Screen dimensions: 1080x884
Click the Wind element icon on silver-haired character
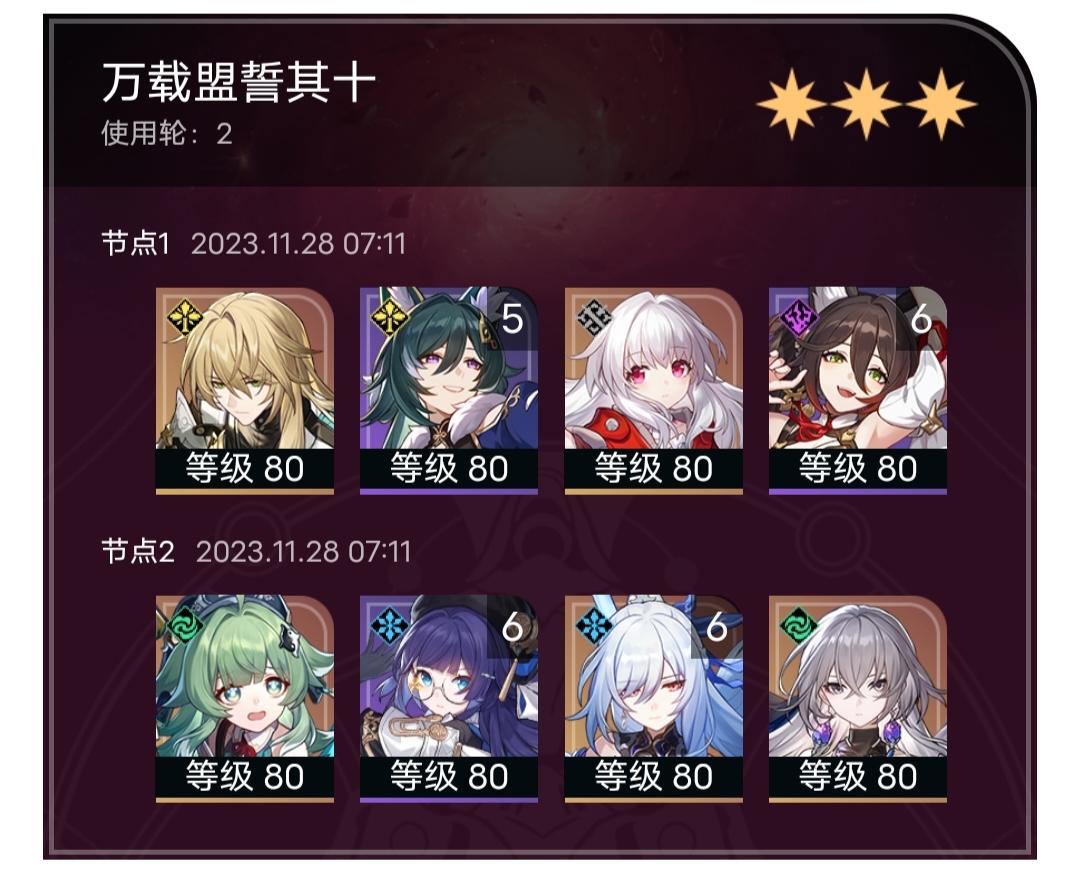point(798,626)
